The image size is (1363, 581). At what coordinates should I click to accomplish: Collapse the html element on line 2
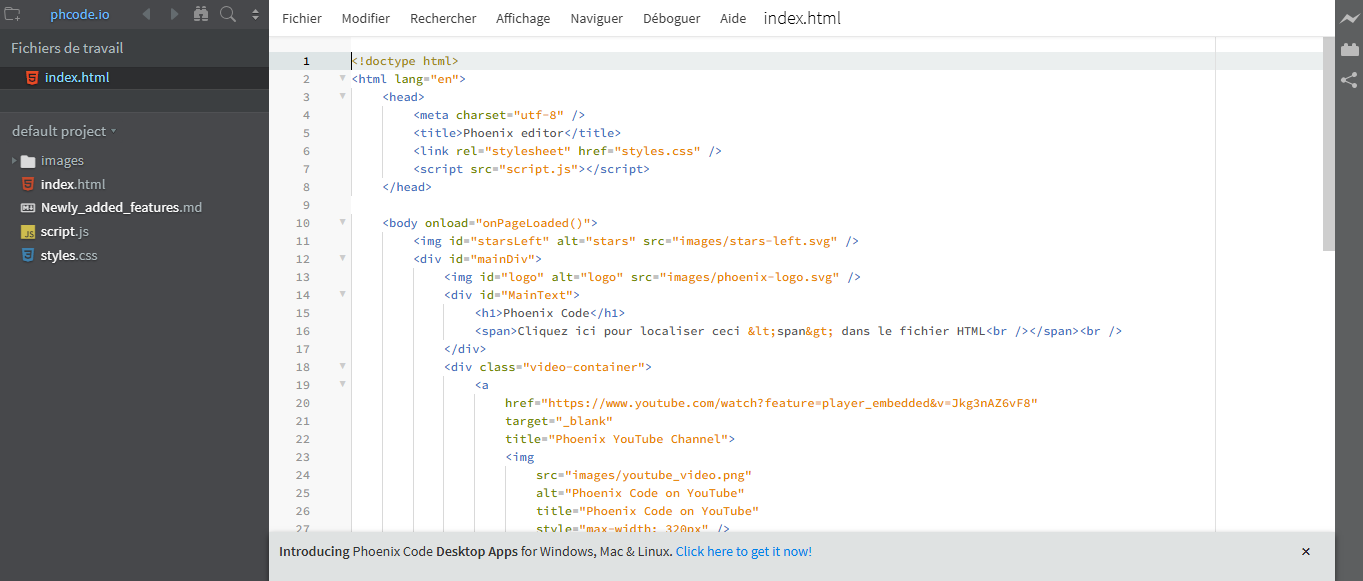click(342, 78)
